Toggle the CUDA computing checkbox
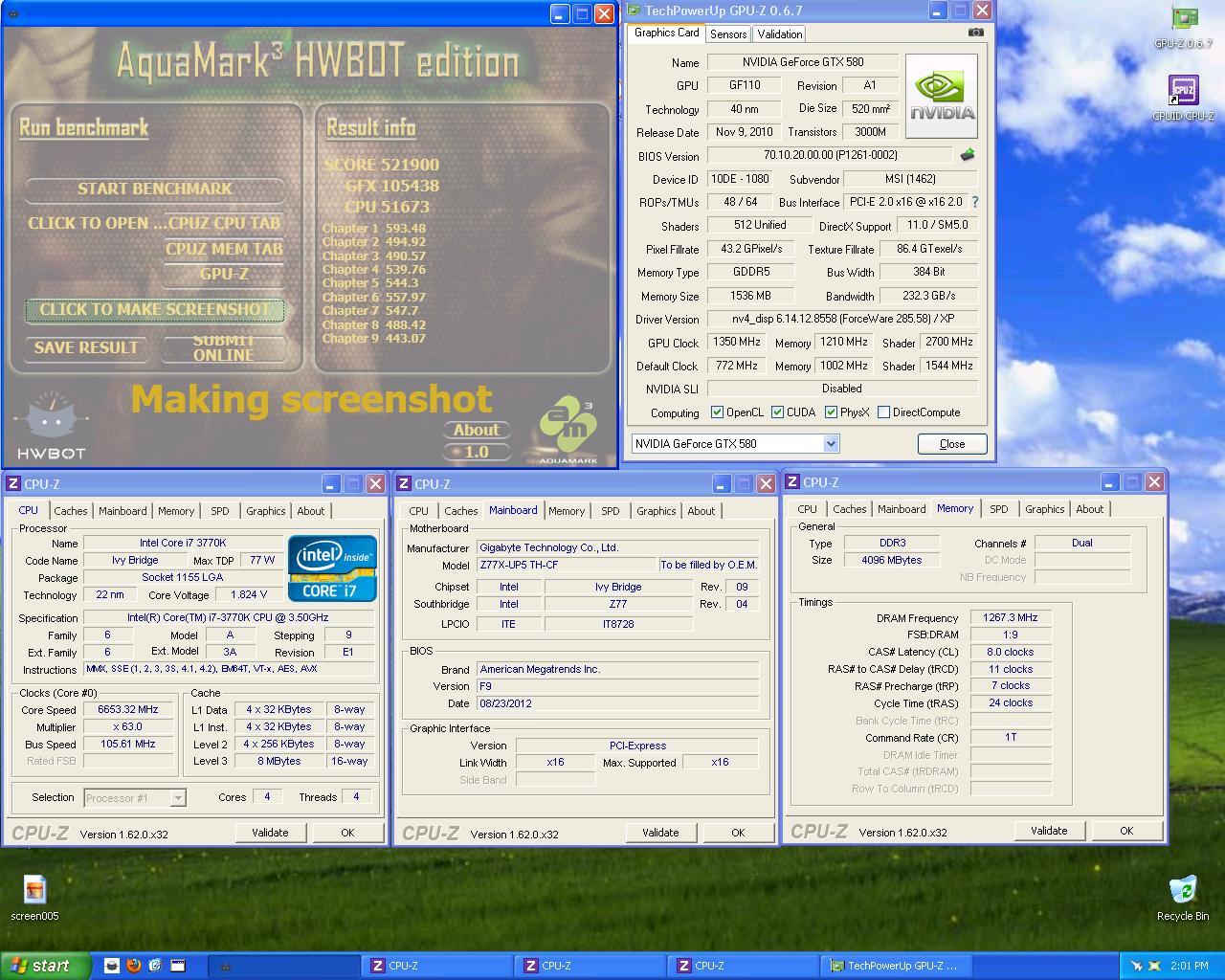The image size is (1225, 980). click(x=777, y=412)
